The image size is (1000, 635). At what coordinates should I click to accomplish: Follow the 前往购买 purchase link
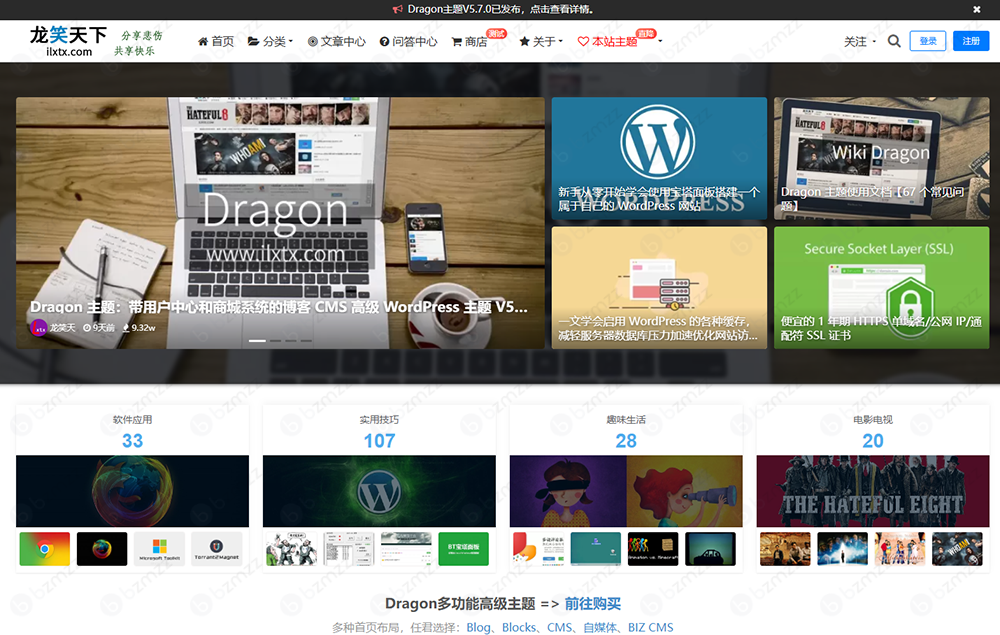(592, 604)
